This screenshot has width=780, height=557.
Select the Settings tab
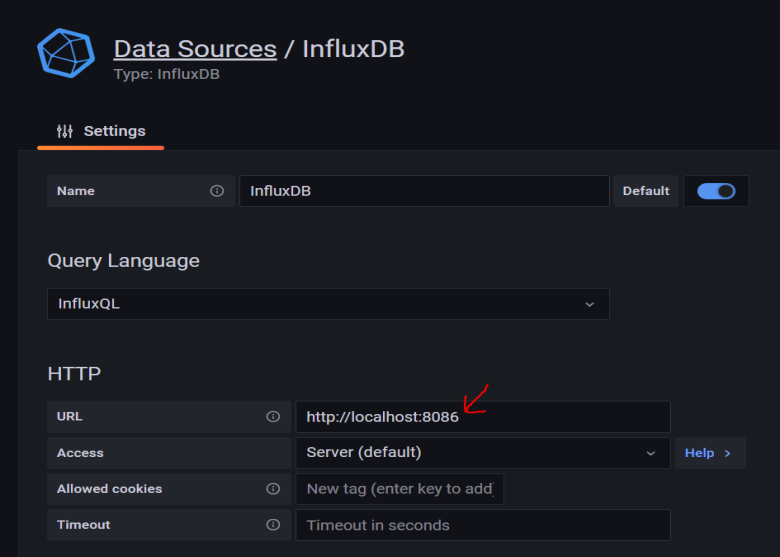100,131
